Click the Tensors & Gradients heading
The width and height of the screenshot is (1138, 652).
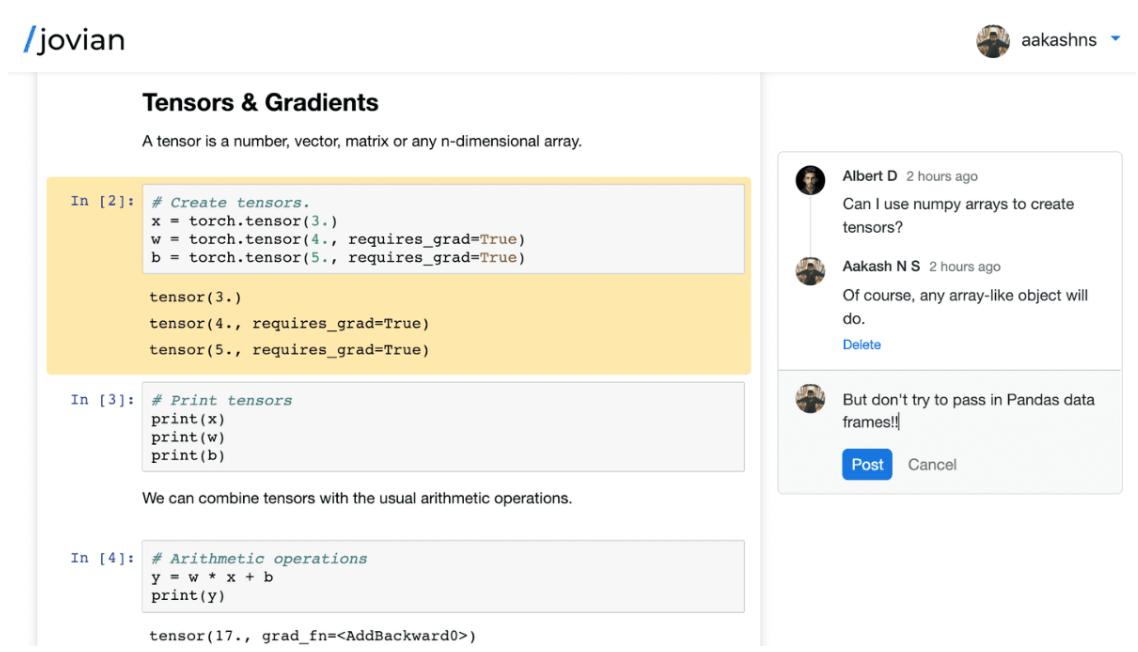tap(260, 103)
